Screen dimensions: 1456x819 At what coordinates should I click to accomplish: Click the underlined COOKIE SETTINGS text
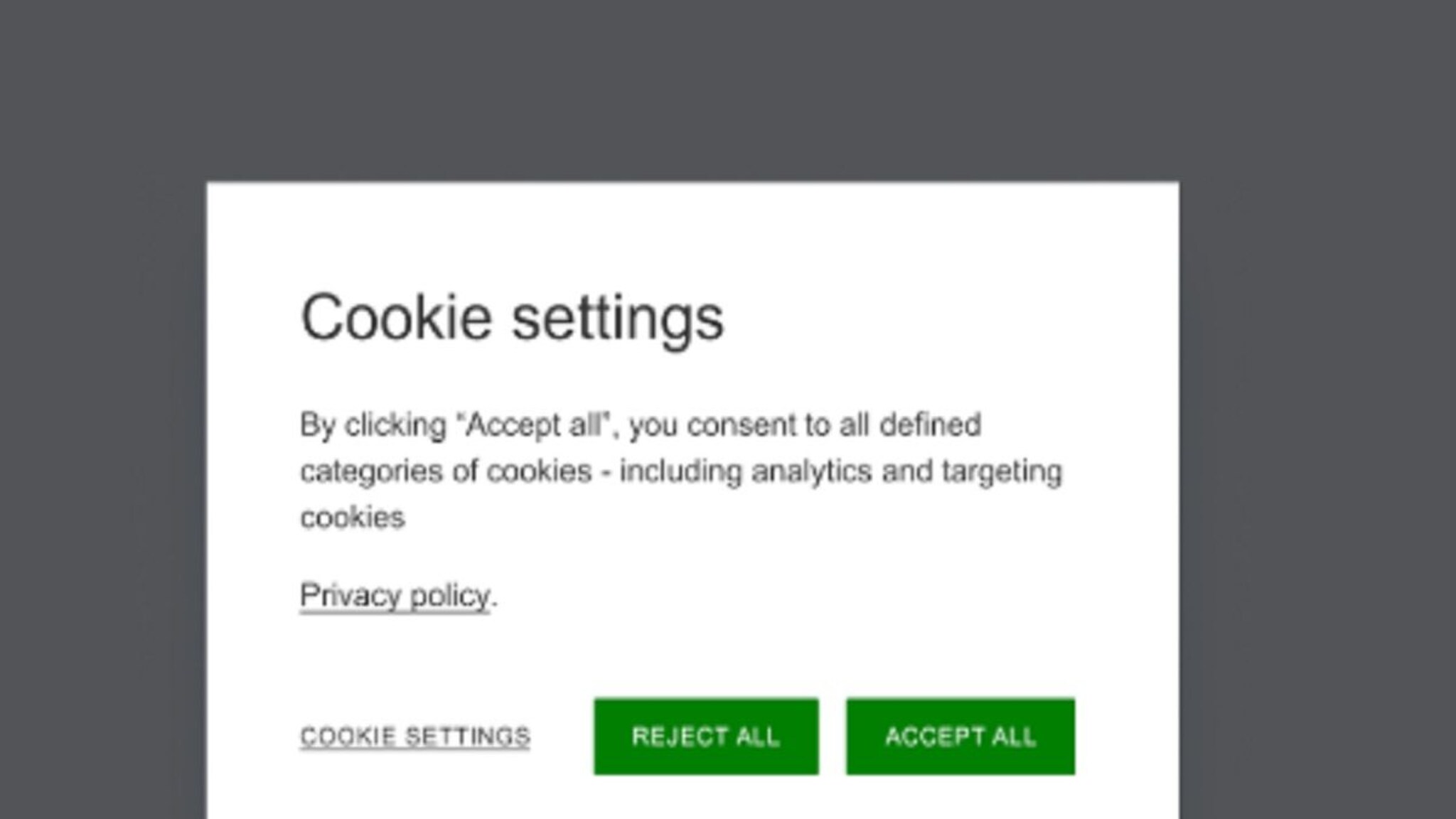[416, 737]
